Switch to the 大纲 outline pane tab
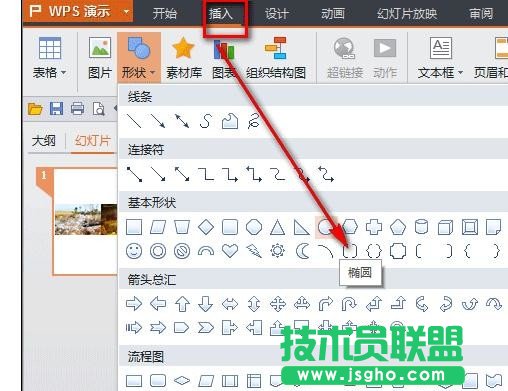 tap(44, 141)
